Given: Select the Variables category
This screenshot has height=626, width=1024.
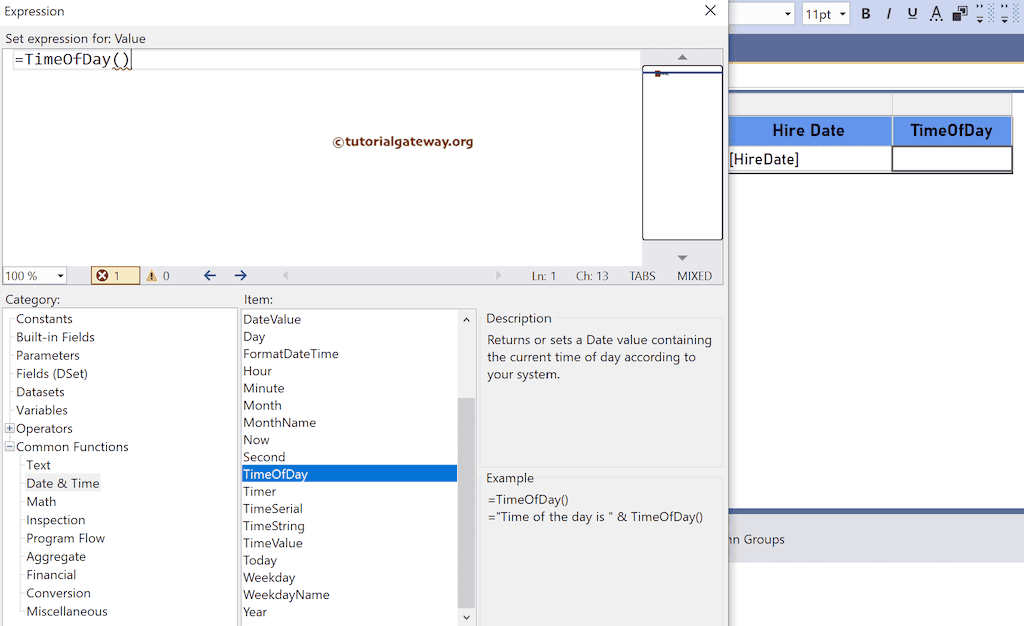Looking at the screenshot, I should 42,410.
